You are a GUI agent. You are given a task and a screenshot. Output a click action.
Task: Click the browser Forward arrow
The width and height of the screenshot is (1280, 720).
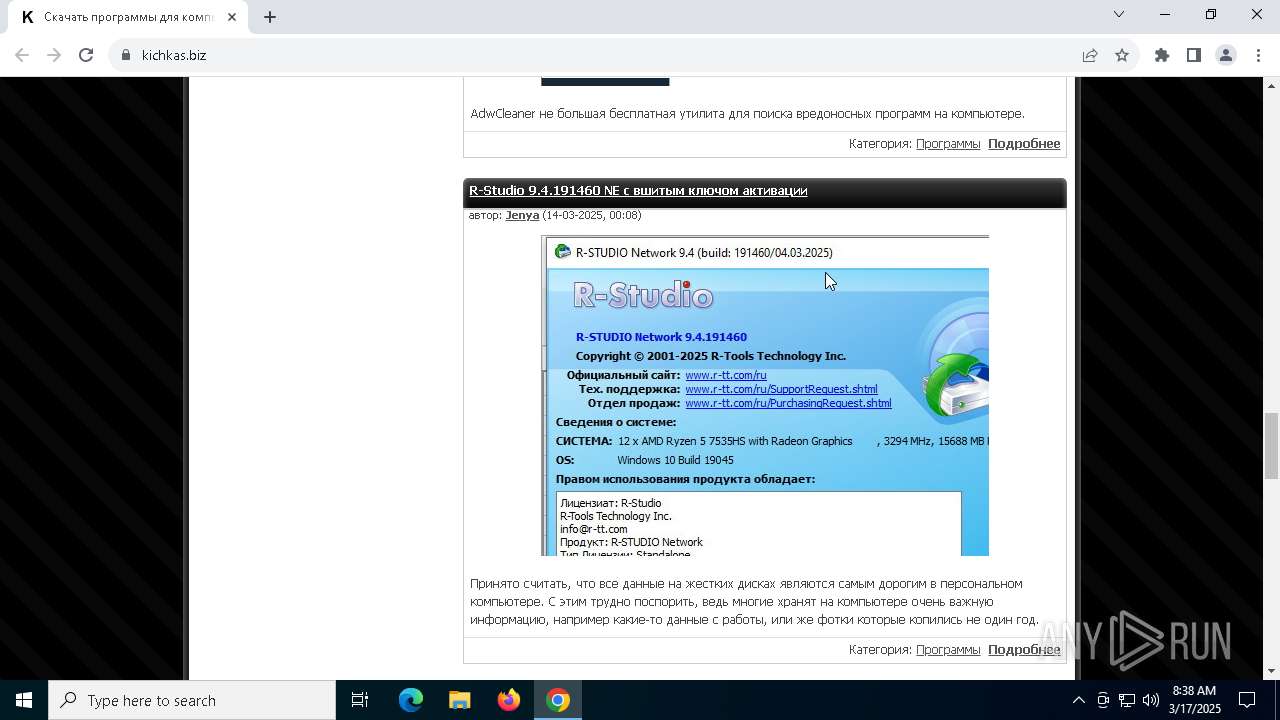coord(54,55)
